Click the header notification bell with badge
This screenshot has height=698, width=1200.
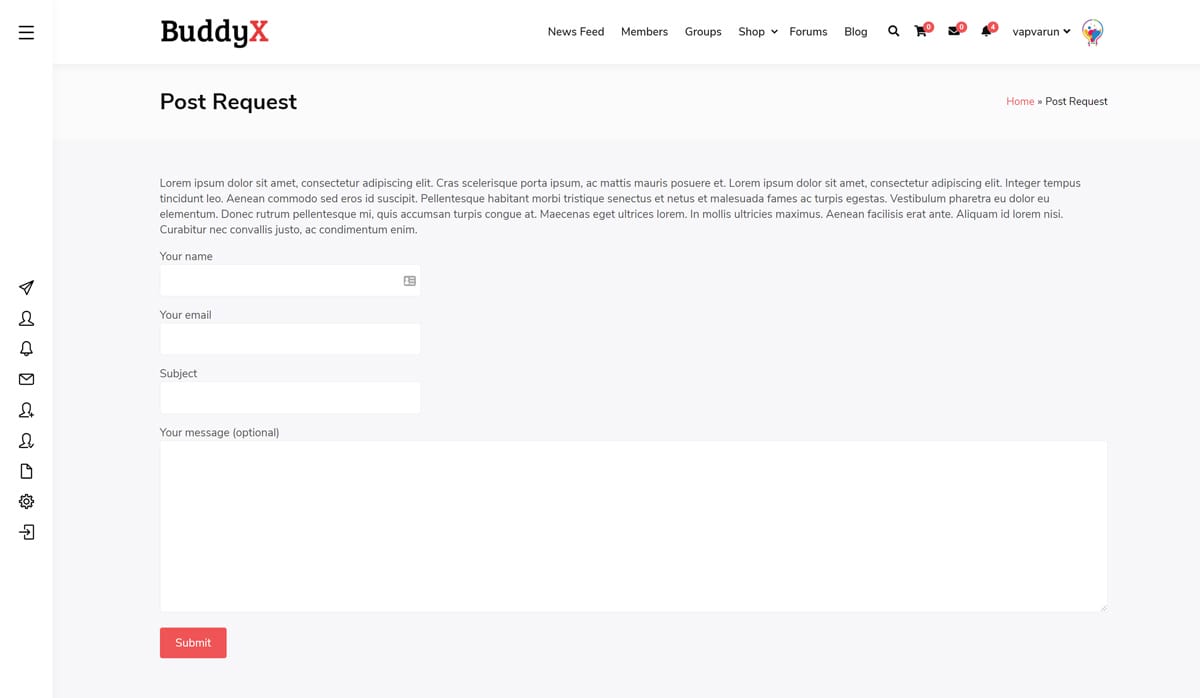[x=986, y=32]
